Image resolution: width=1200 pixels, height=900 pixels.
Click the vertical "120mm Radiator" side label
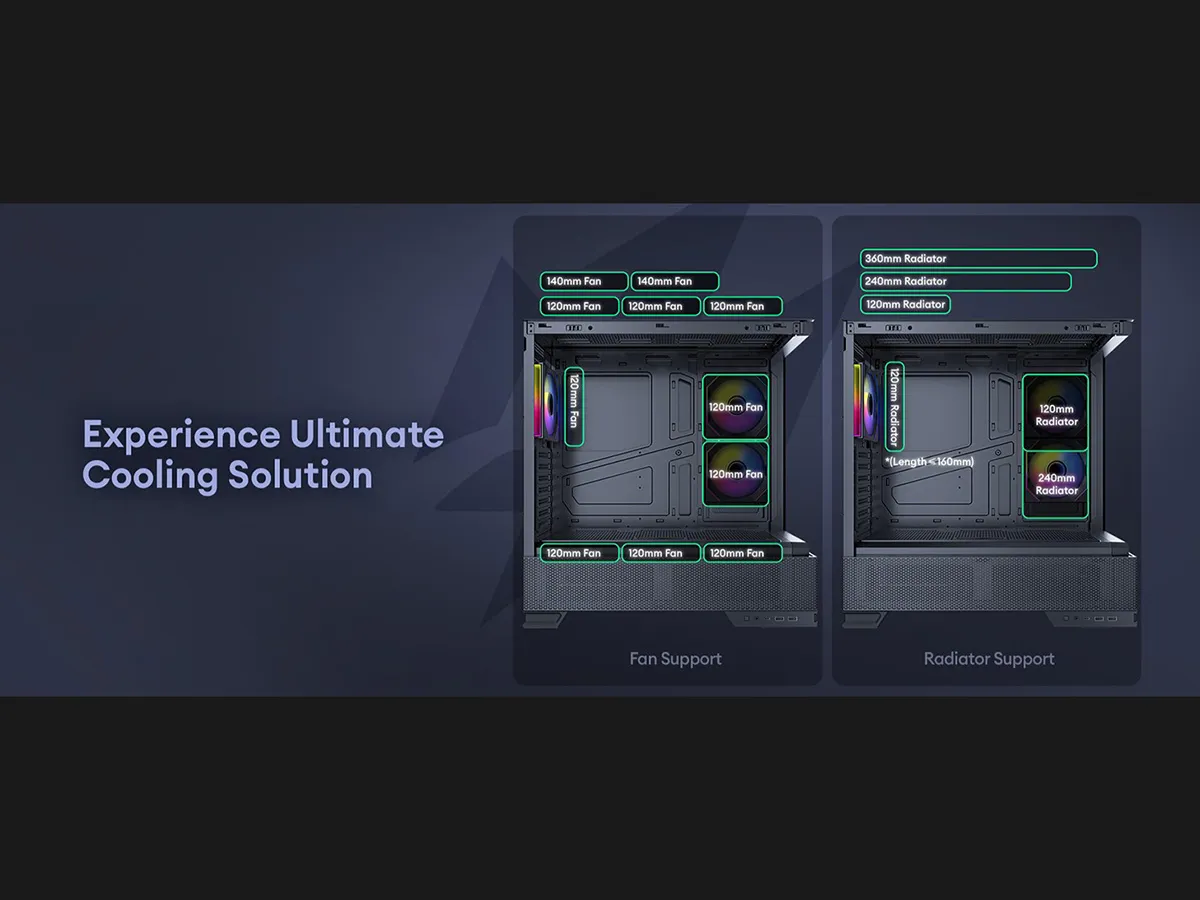pos(895,407)
